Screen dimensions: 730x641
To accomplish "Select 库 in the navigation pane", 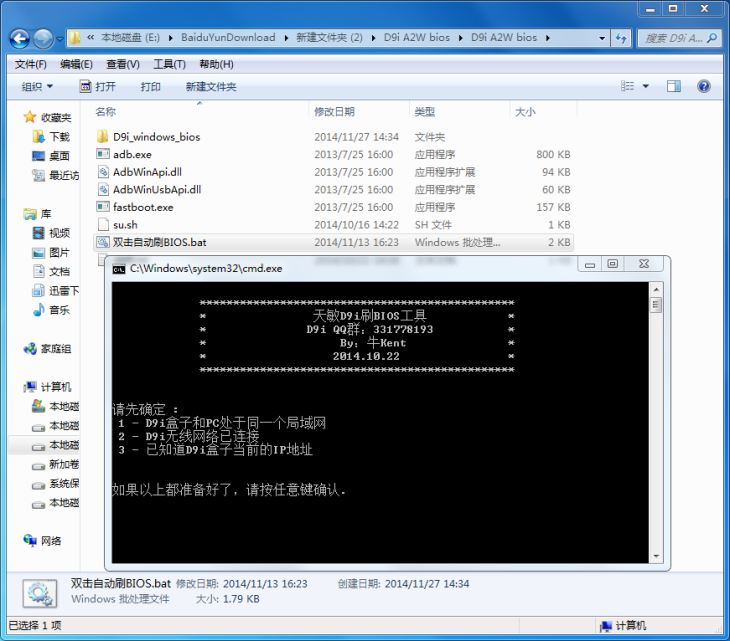I will 37,214.
